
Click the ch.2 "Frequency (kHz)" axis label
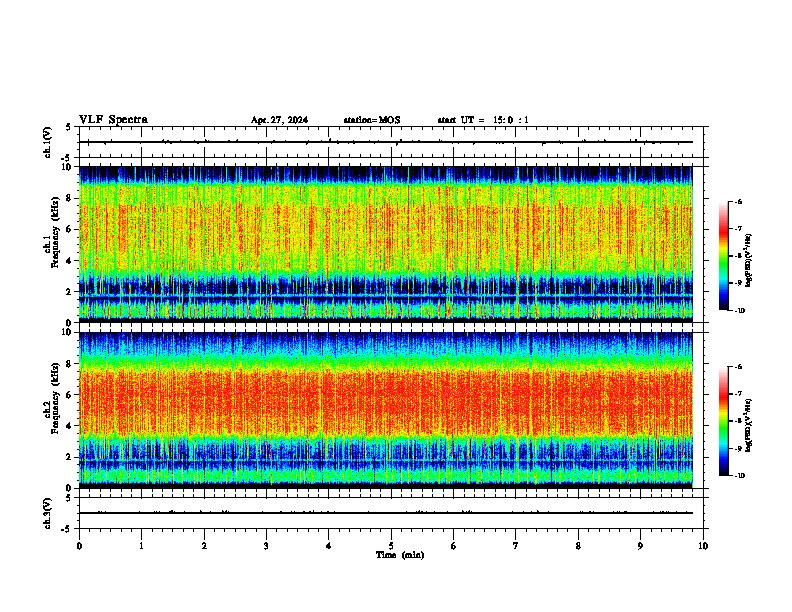[55, 398]
